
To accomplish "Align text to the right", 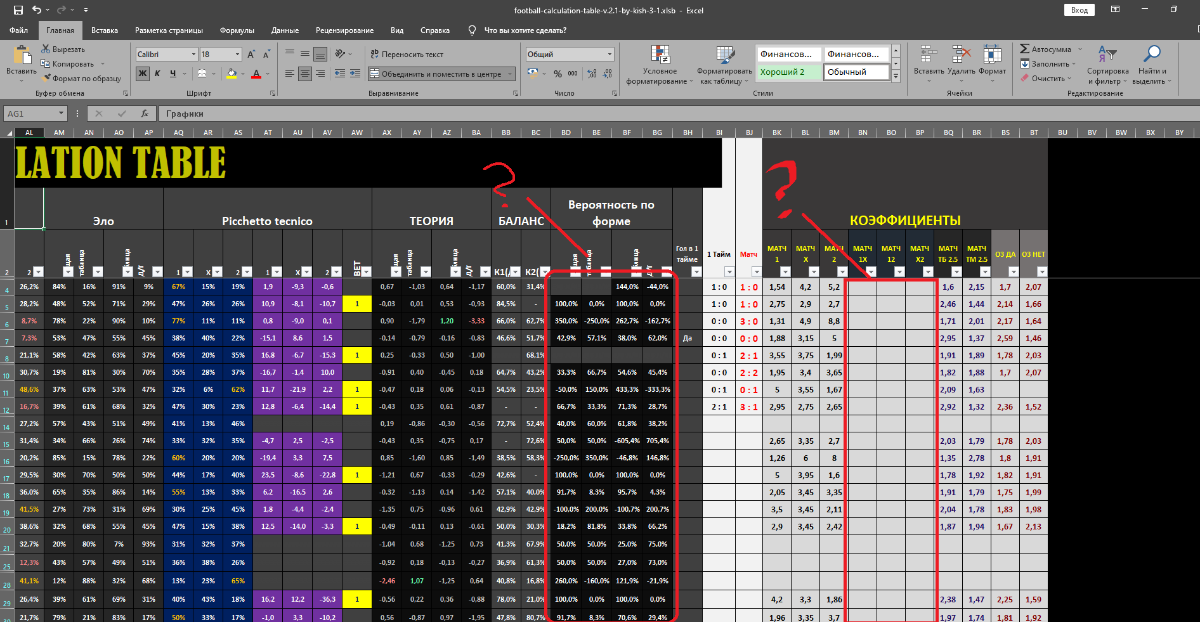I will pyautogui.click(x=319, y=73).
